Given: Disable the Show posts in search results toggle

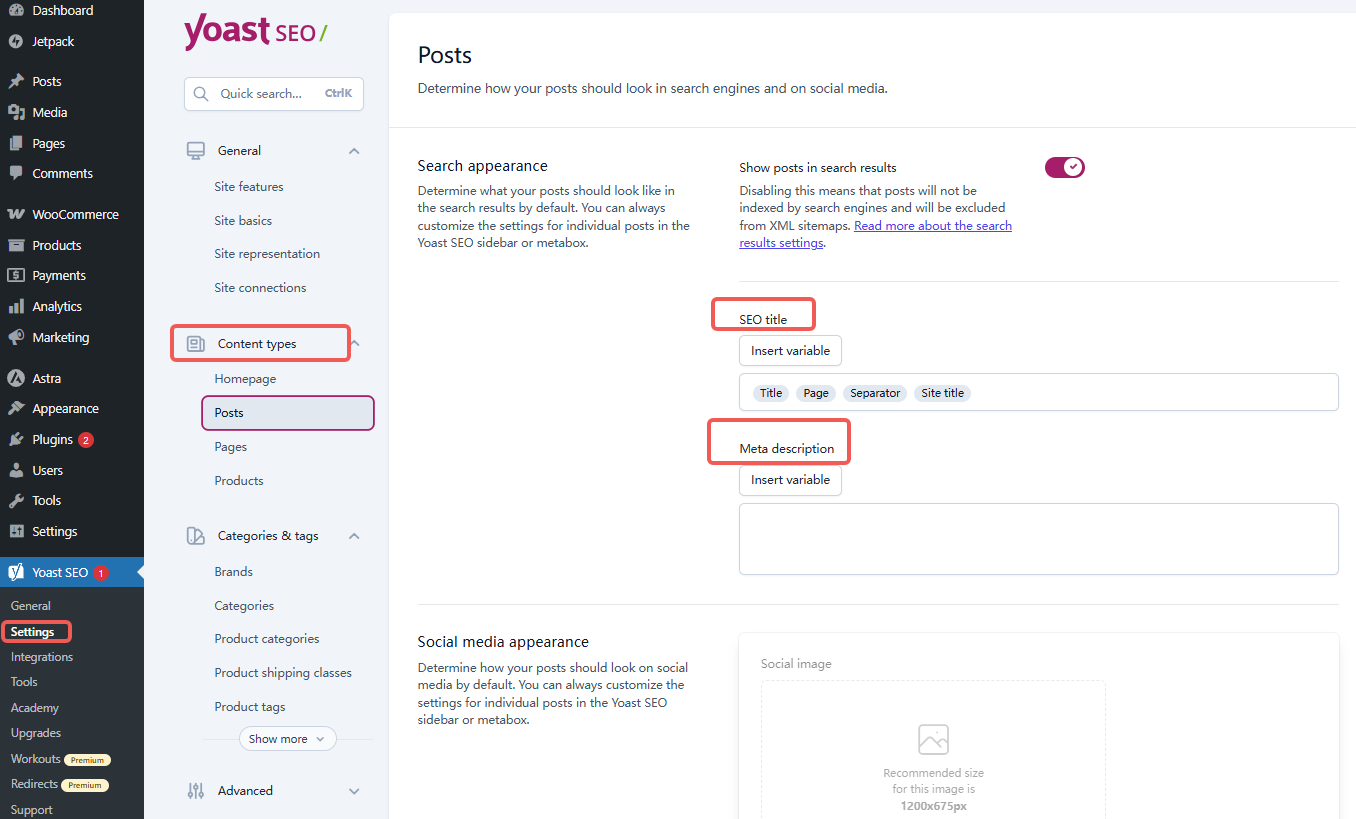Looking at the screenshot, I should (1064, 167).
